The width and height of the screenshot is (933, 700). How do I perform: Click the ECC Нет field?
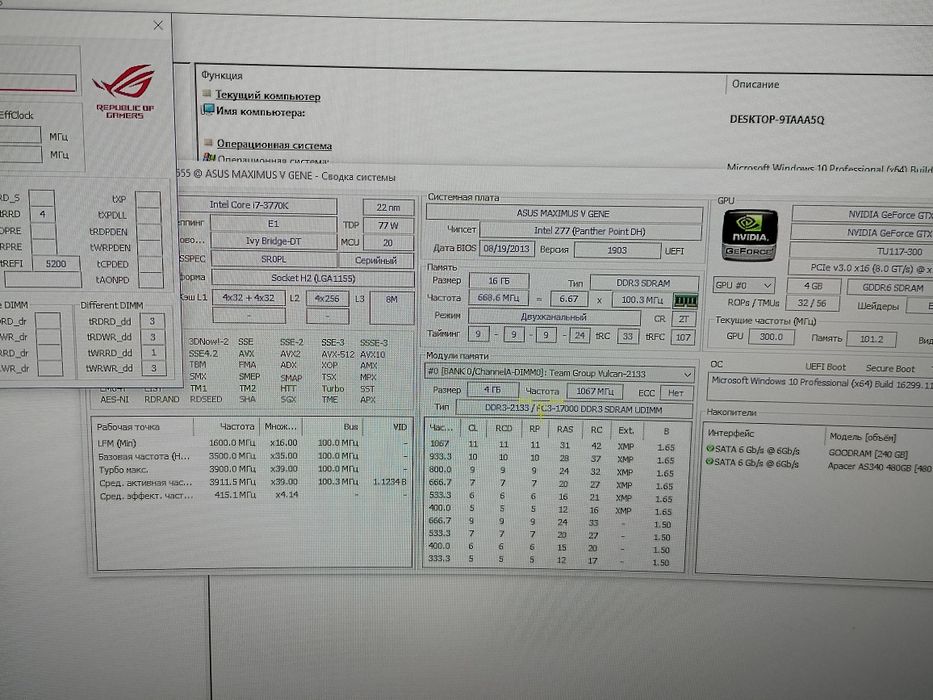click(x=675, y=393)
